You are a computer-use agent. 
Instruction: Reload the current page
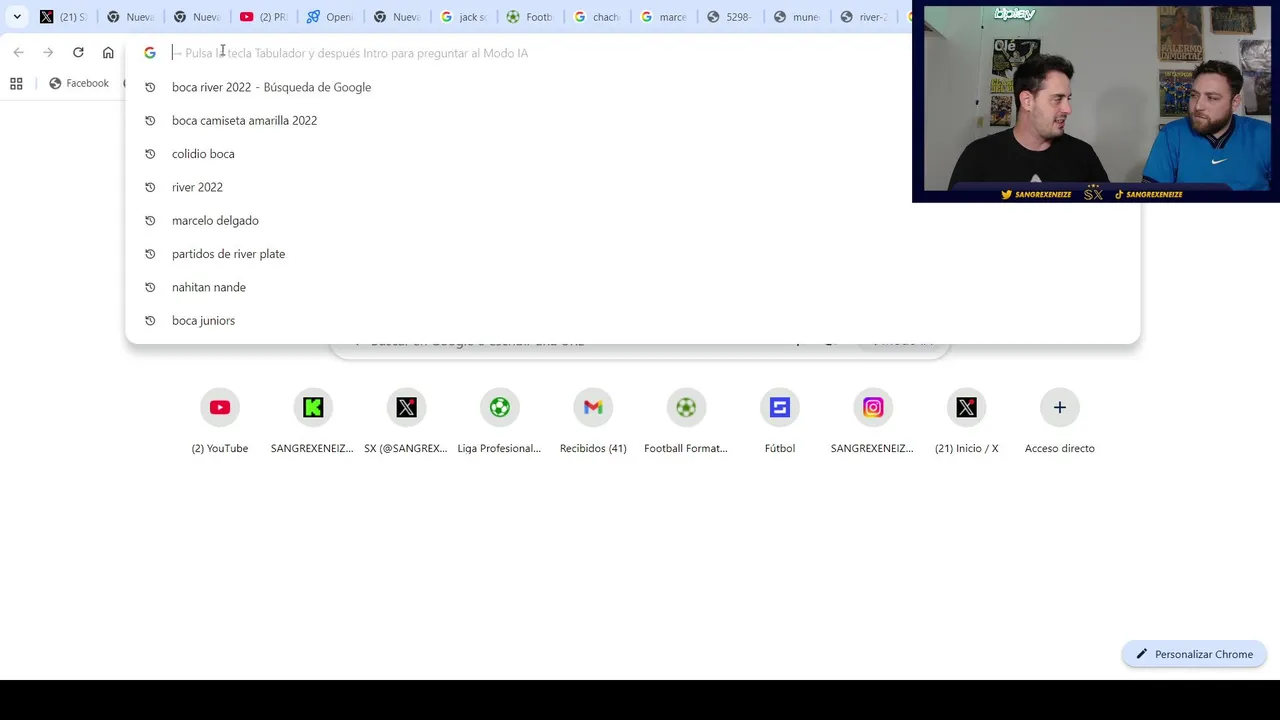(x=78, y=52)
